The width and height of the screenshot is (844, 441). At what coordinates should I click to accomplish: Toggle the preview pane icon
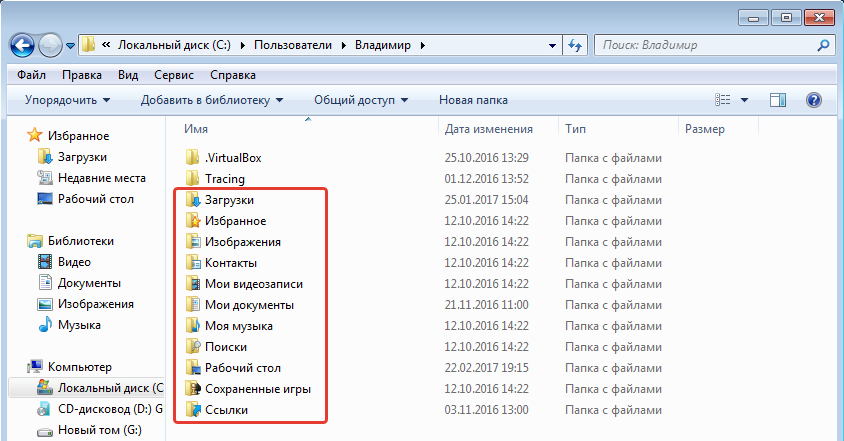[778, 100]
